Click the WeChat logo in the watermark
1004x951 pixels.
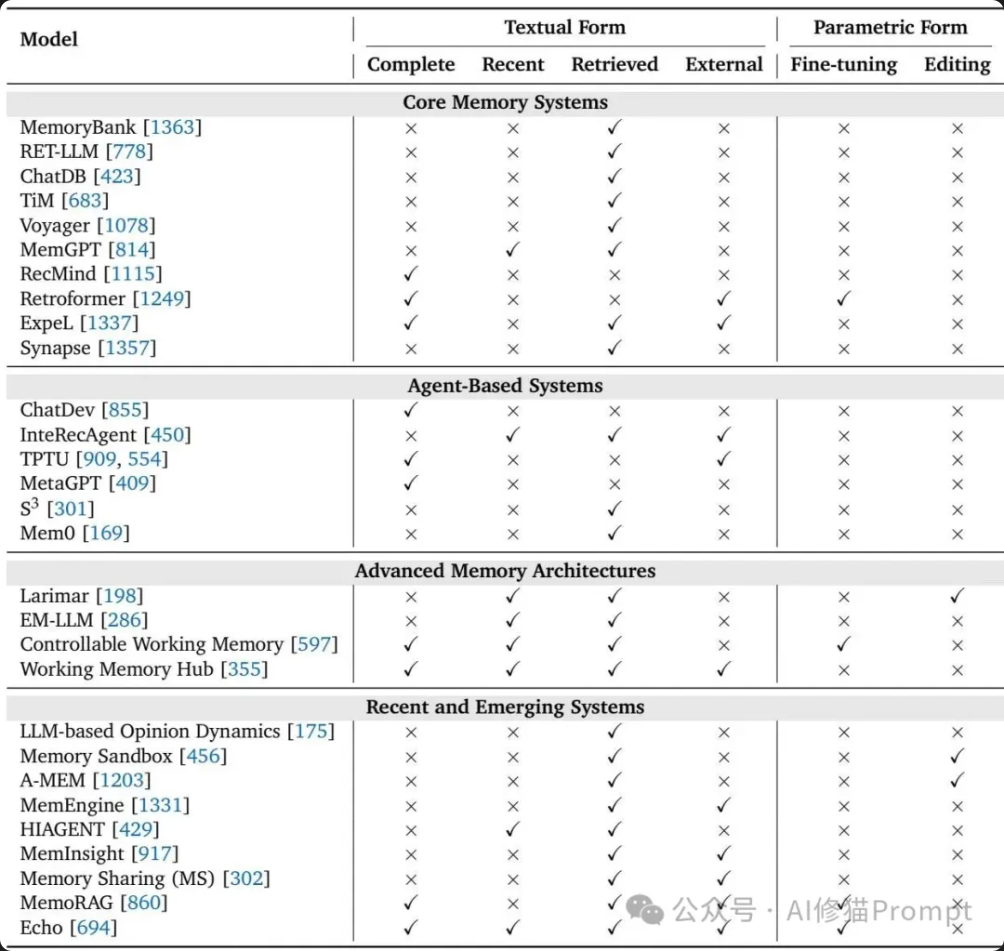(x=645, y=909)
